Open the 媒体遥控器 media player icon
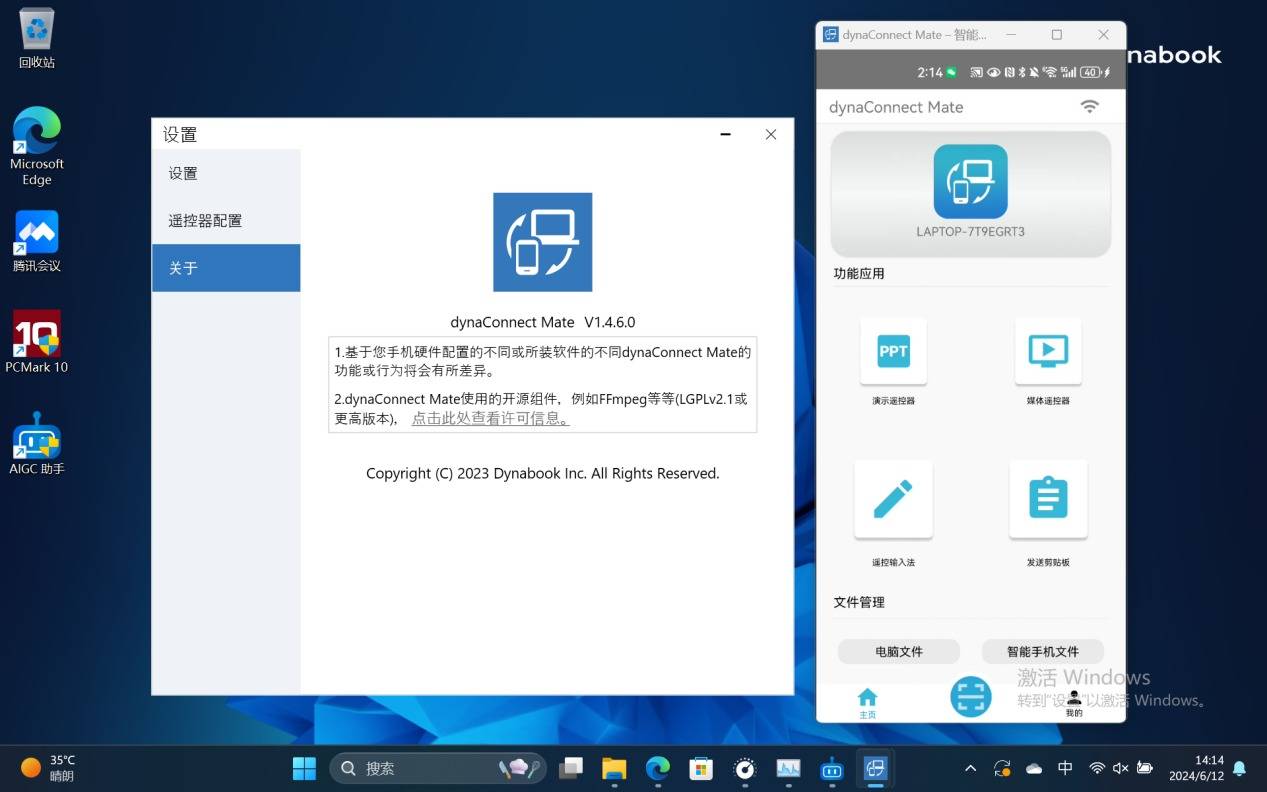 (x=1048, y=351)
